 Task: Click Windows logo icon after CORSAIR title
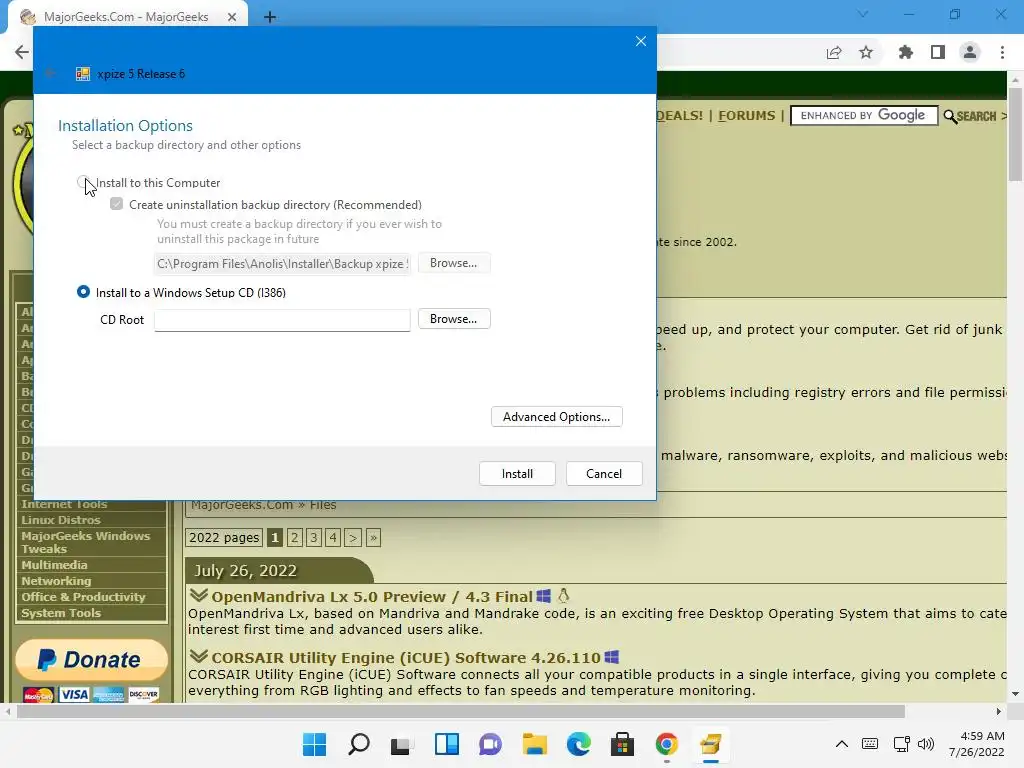(611, 657)
